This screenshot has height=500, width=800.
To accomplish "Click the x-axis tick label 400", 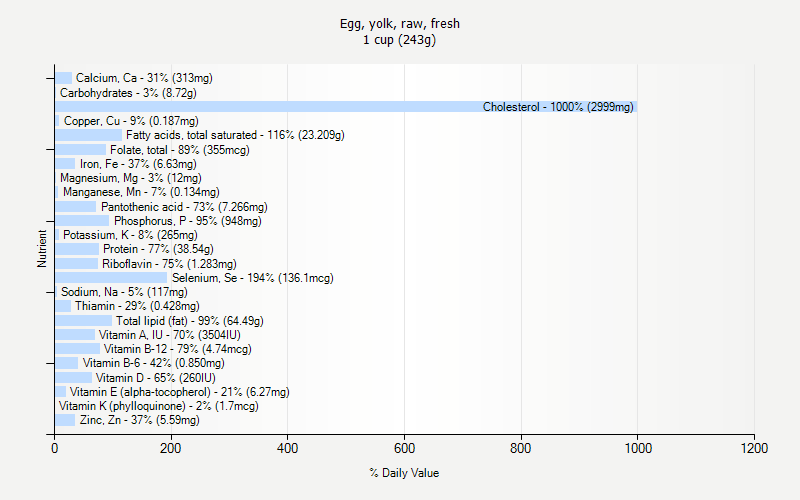I will click(287, 448).
